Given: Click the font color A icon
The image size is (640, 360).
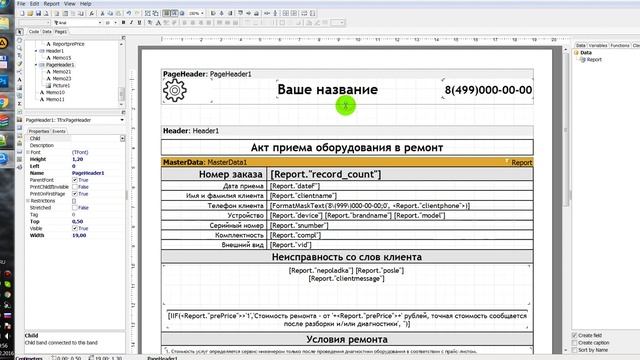Looking at the screenshot, I should [x=158, y=22].
